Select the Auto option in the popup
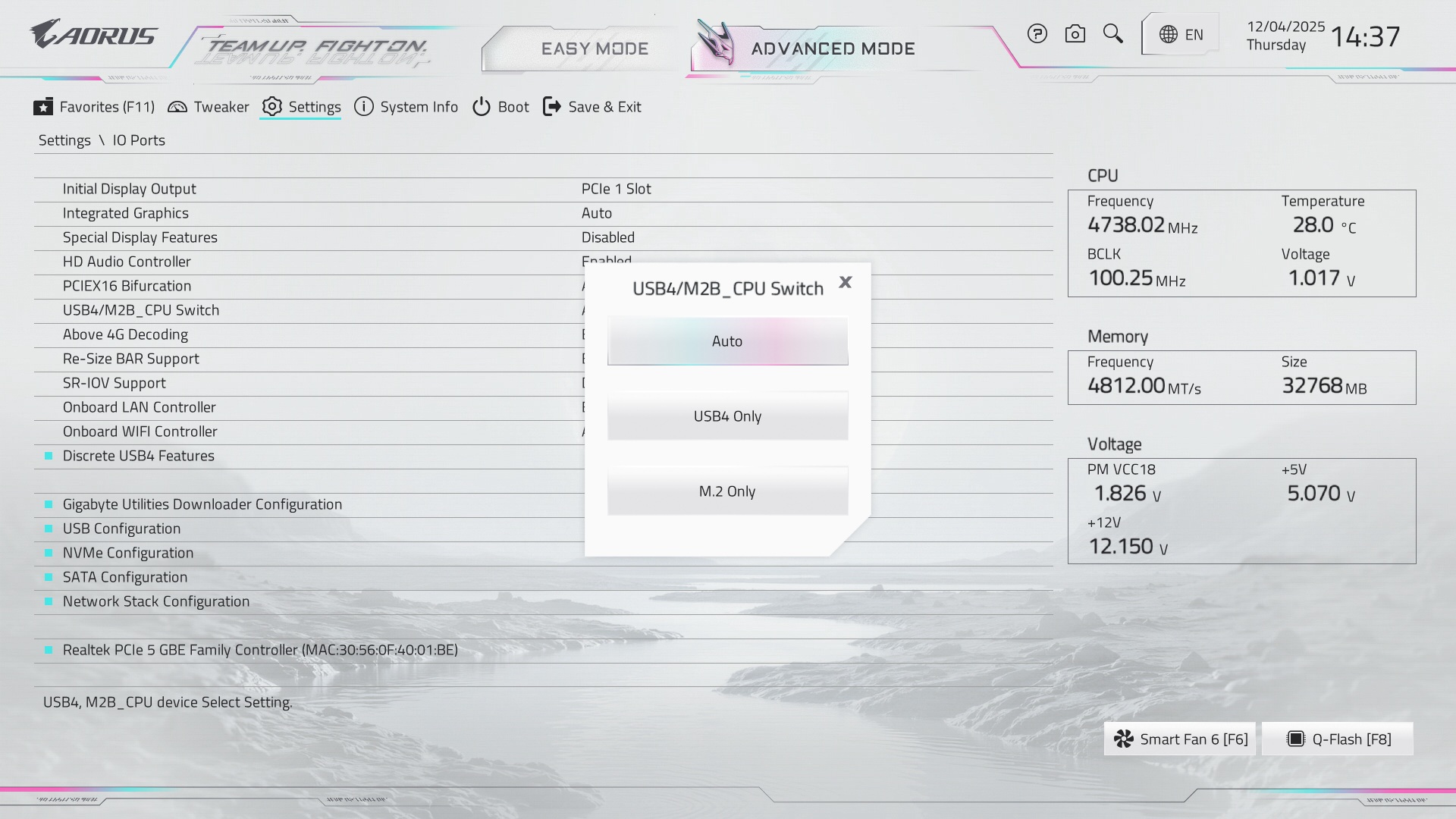 point(727,341)
